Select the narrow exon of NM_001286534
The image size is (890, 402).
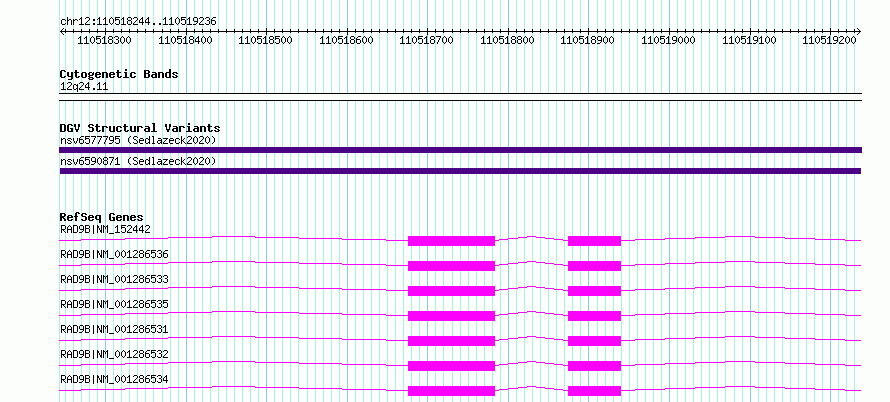click(594, 391)
